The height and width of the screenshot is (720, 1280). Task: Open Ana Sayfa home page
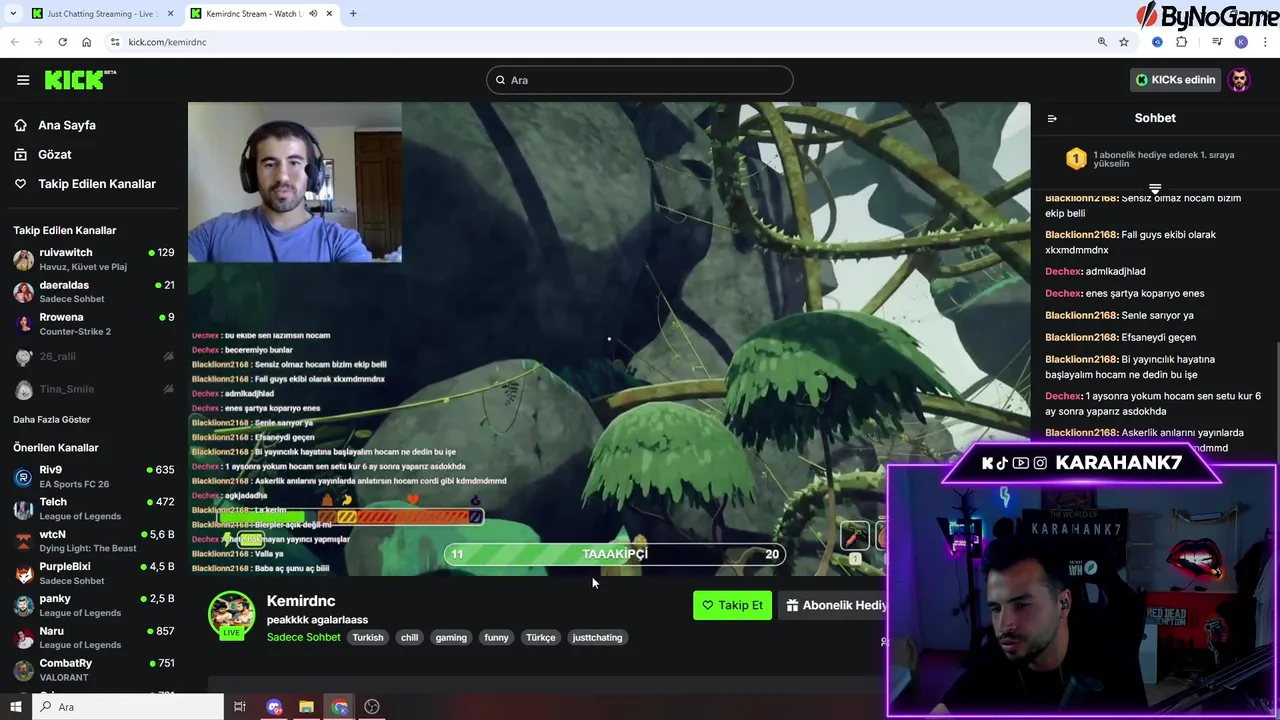(56, 125)
